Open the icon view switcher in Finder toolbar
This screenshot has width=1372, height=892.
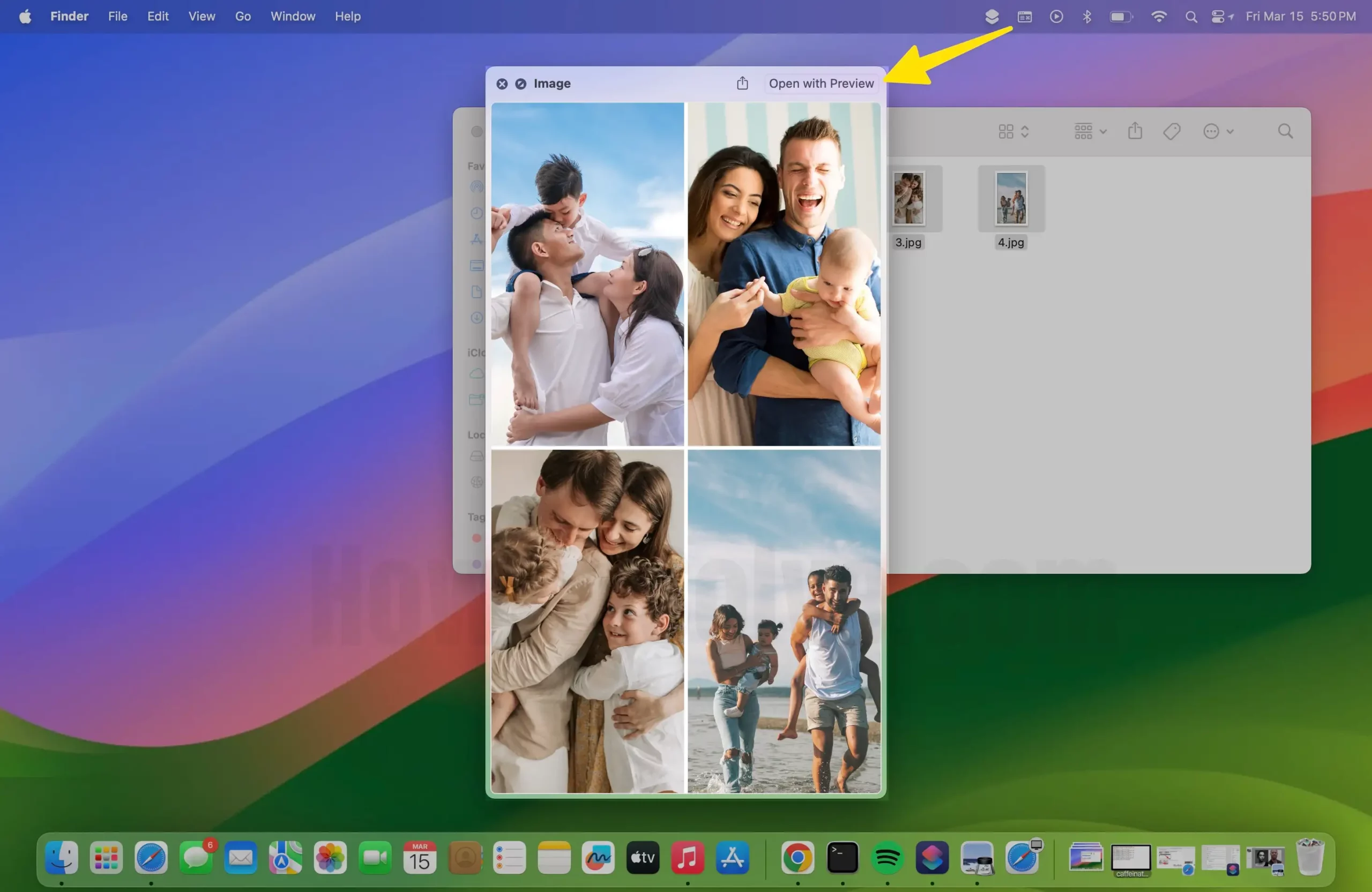click(1013, 131)
